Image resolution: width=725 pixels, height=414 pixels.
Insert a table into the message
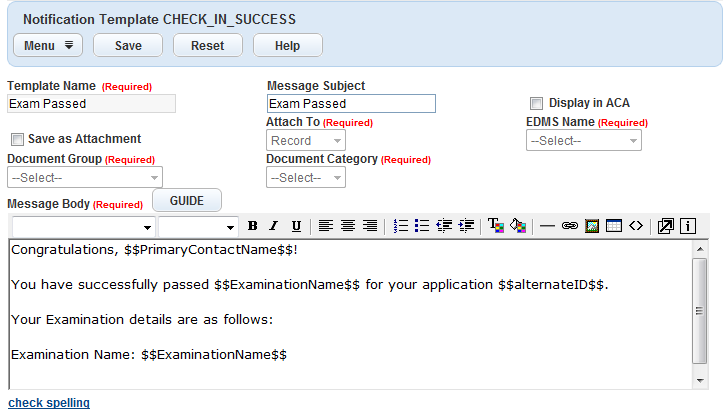(613, 226)
